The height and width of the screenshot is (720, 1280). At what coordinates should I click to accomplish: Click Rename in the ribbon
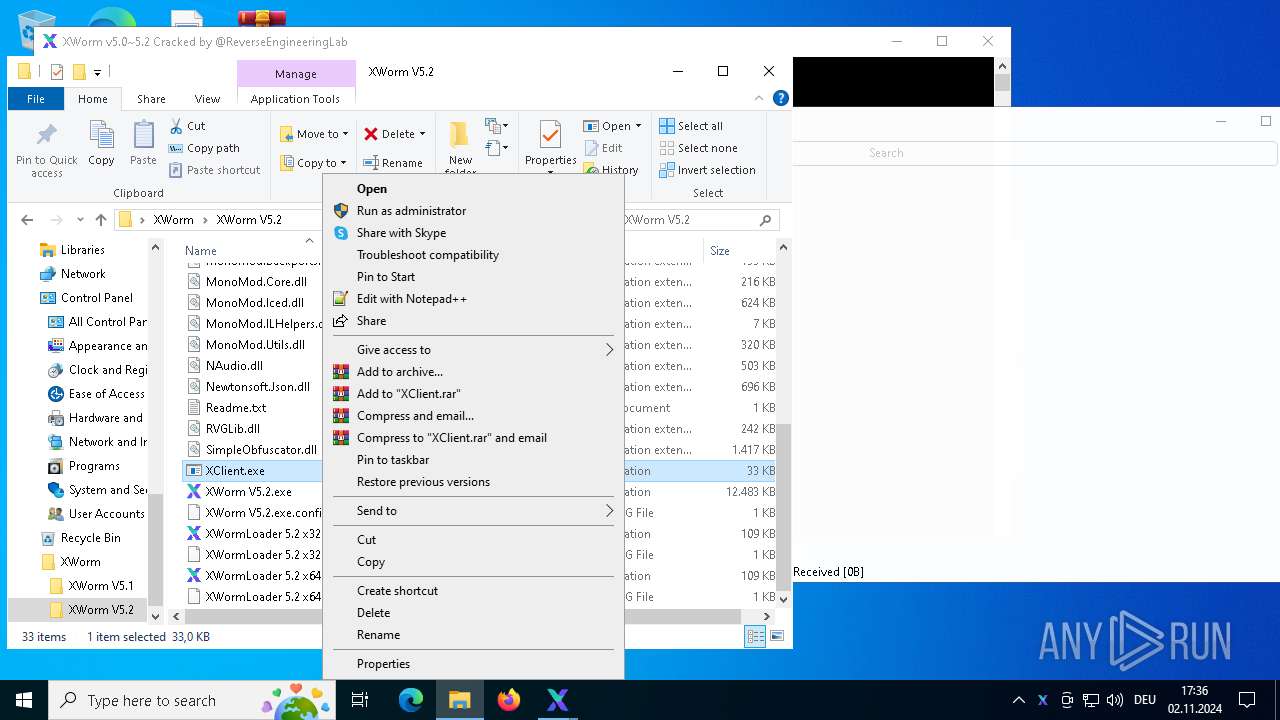pos(393,163)
